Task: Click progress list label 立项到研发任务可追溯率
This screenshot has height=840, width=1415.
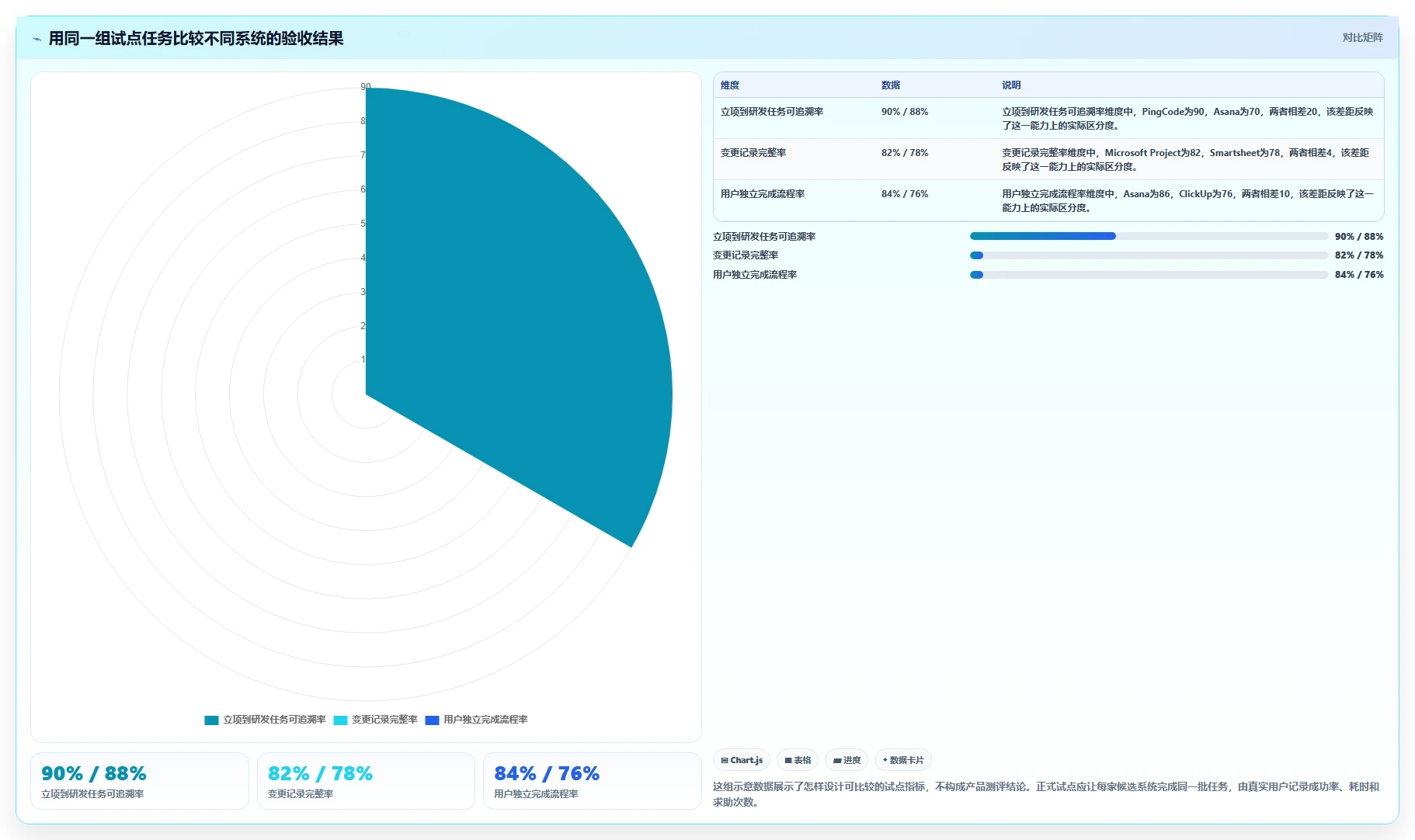Action: [764, 237]
